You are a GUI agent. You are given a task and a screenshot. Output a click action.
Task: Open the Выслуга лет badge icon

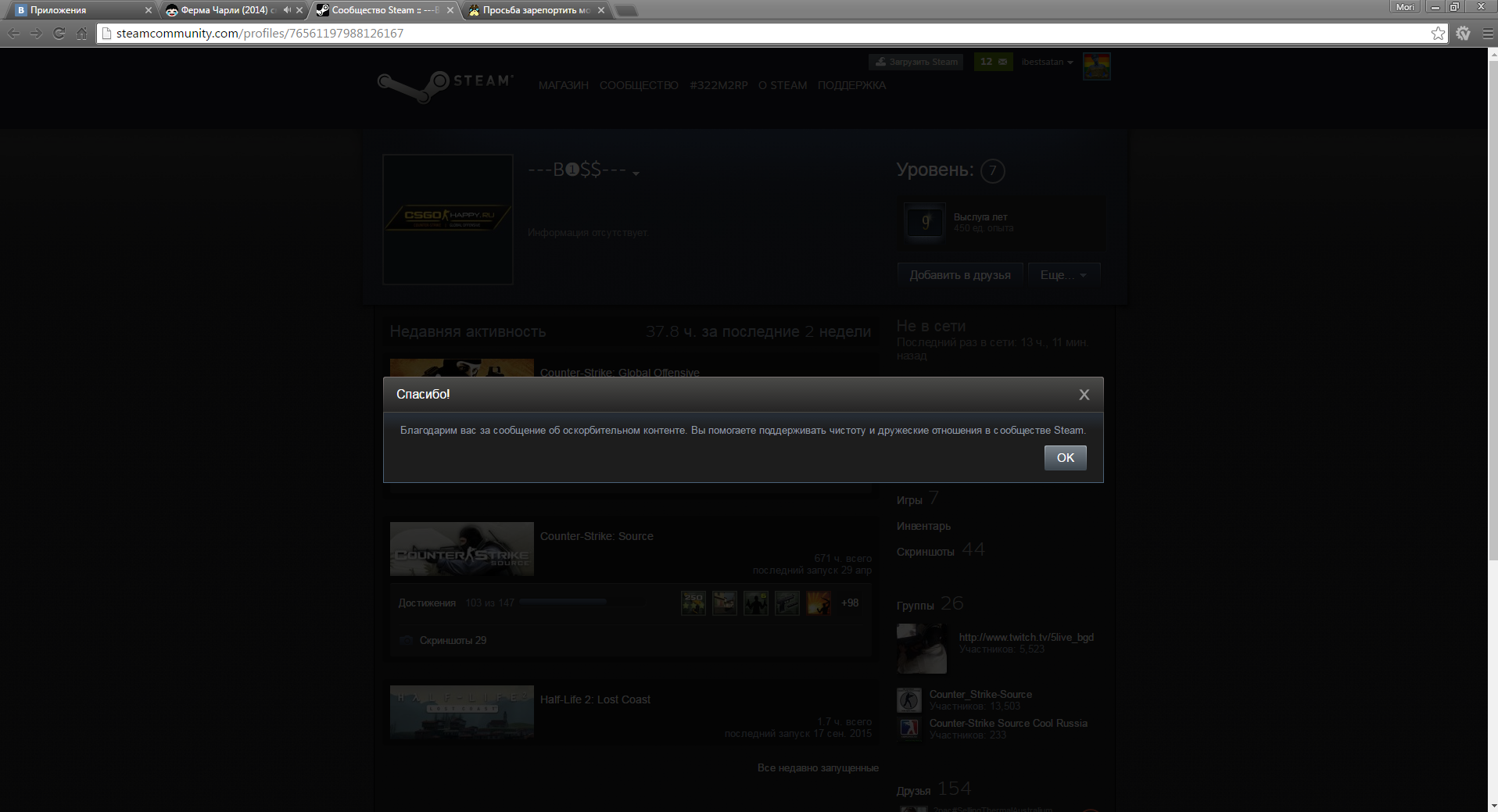(926, 223)
